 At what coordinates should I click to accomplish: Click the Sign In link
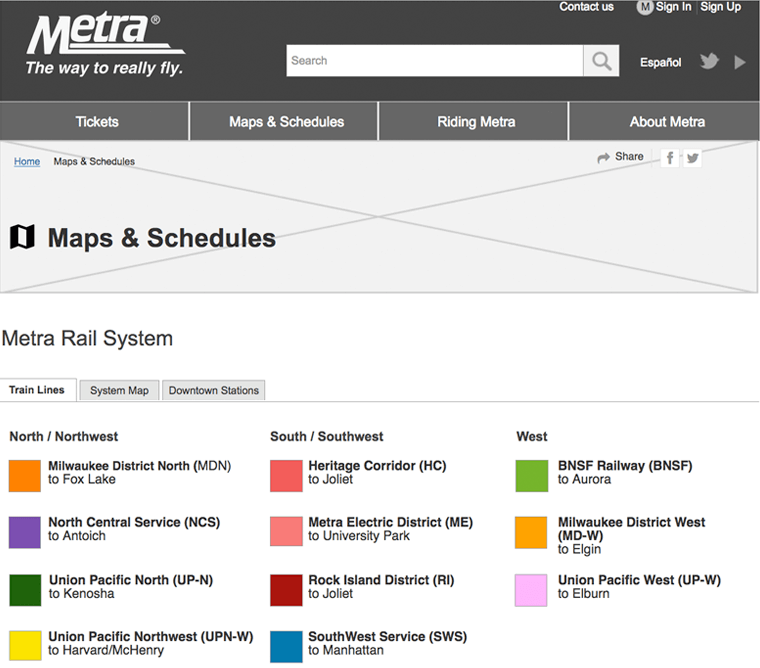click(x=673, y=7)
